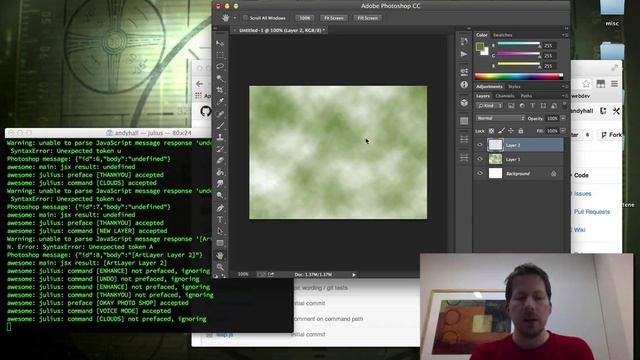Screen dimensions: 640x360
Task: Open Pull Requests link in browser
Action: [592, 212]
